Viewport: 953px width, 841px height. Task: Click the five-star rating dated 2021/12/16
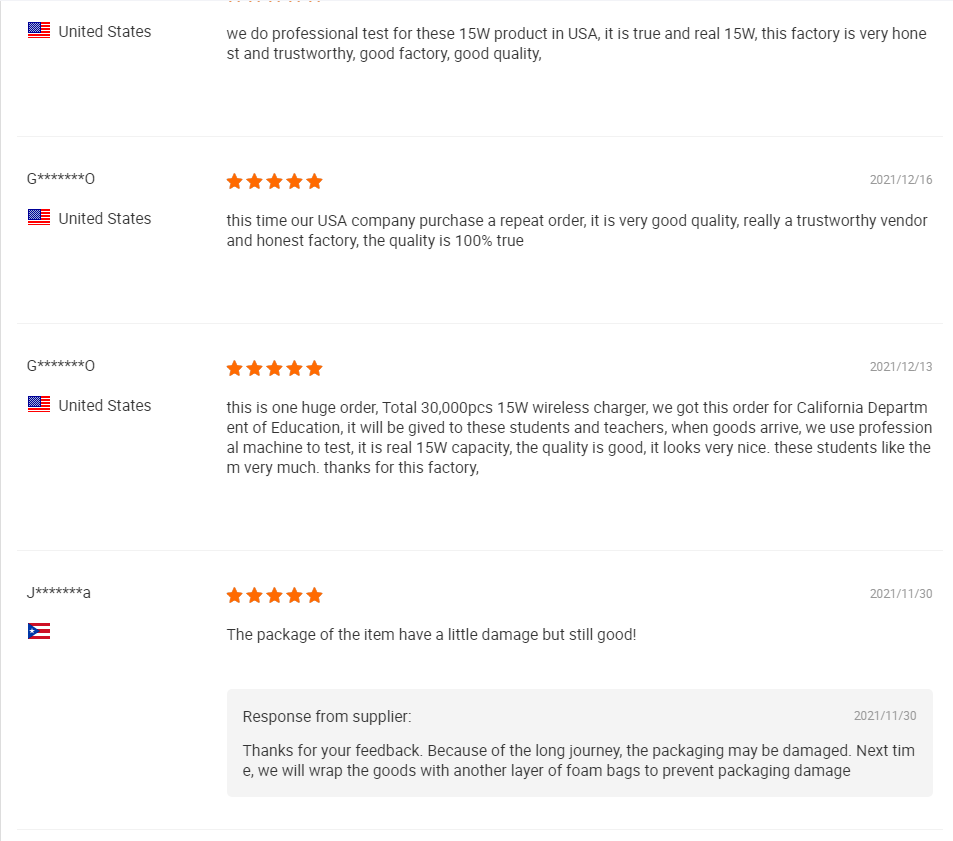274,181
